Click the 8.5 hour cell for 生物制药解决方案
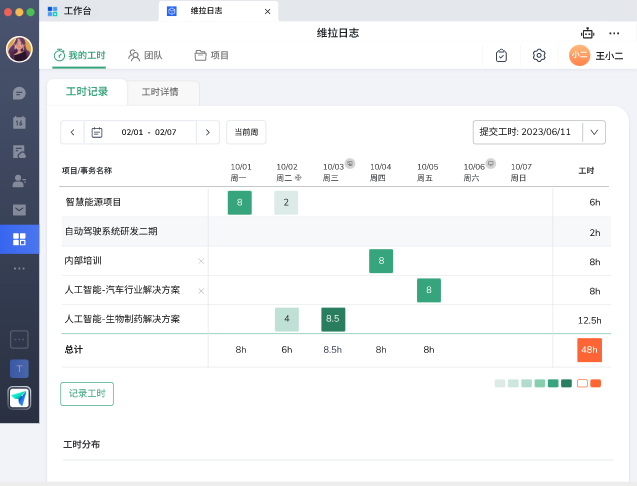The width and height of the screenshot is (637, 486). pyautogui.click(x=333, y=319)
